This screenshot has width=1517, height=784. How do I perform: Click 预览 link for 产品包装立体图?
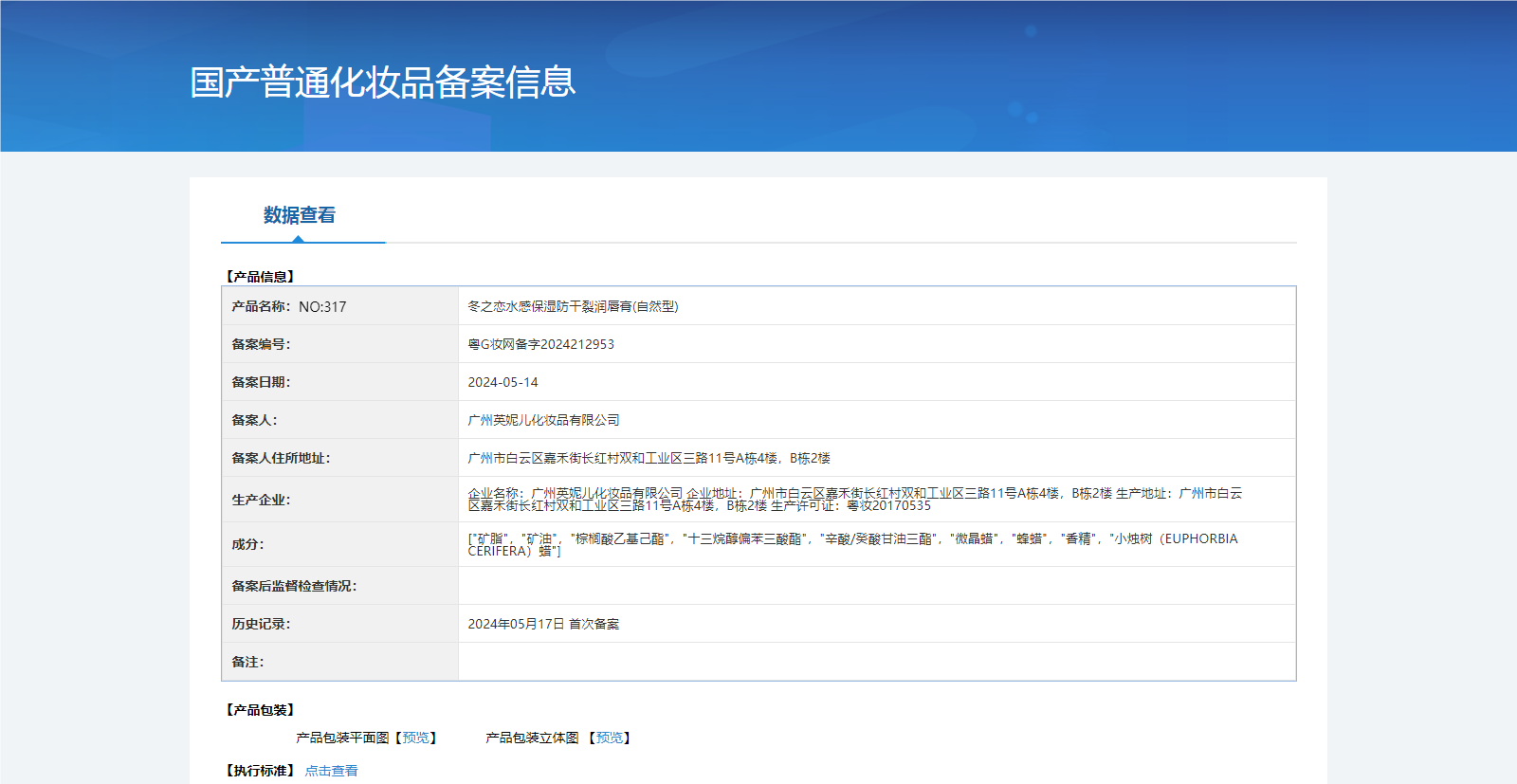coord(609,738)
